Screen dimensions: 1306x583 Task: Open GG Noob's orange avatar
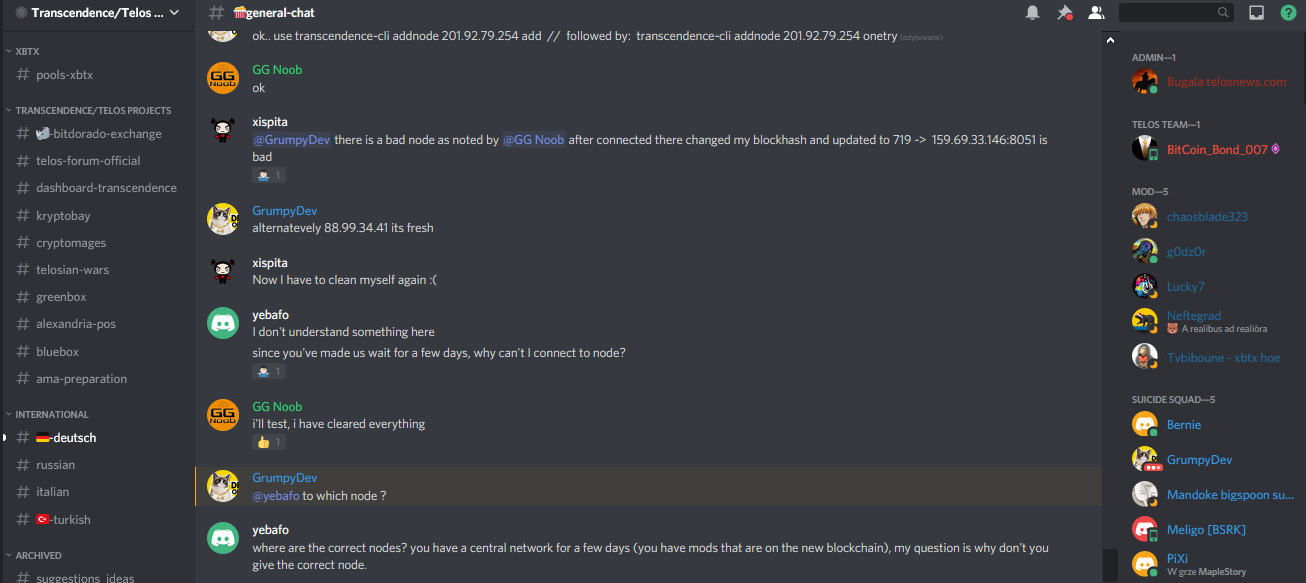pyautogui.click(x=223, y=77)
